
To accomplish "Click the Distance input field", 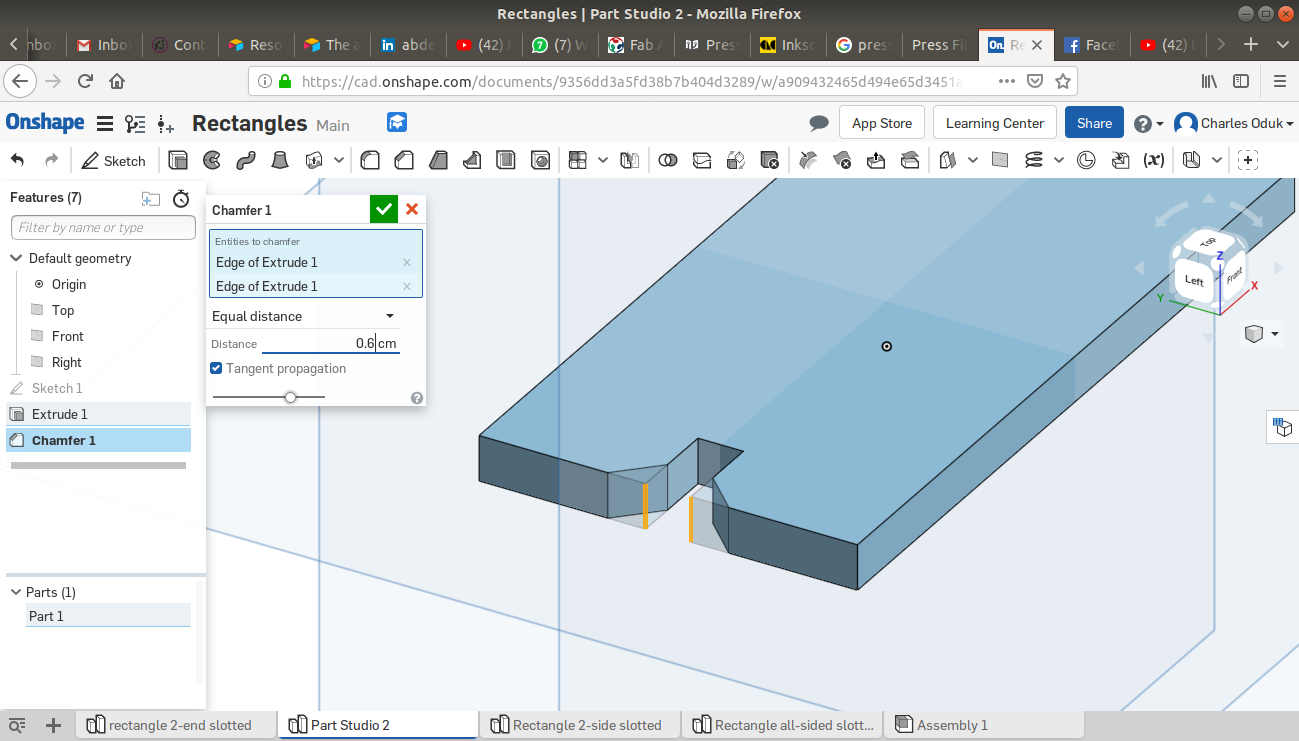I will 318,343.
